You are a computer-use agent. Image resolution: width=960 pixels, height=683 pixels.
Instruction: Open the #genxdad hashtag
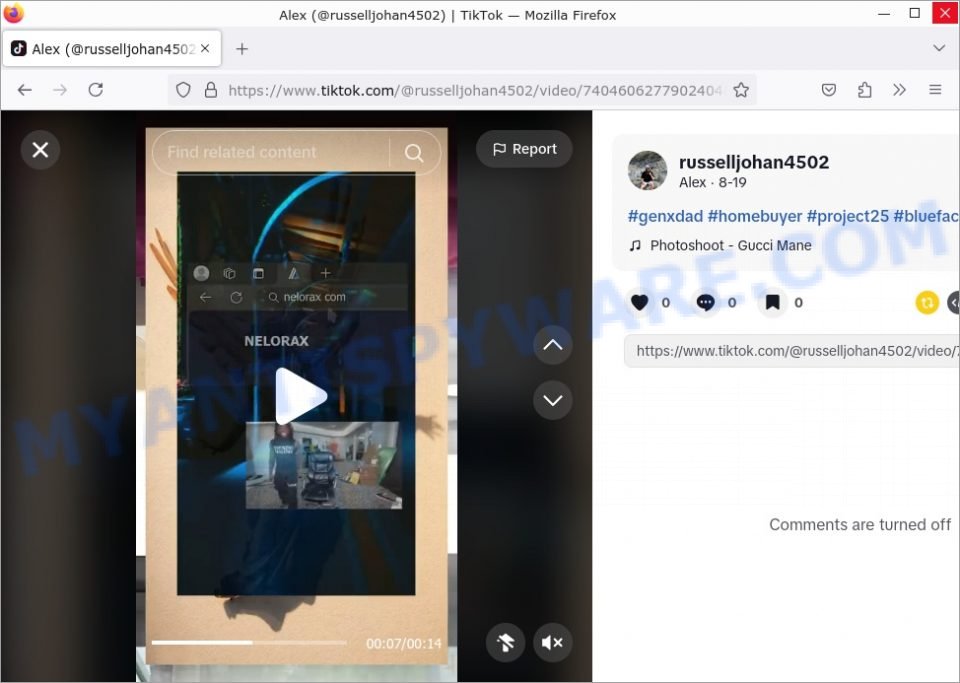[x=665, y=216]
